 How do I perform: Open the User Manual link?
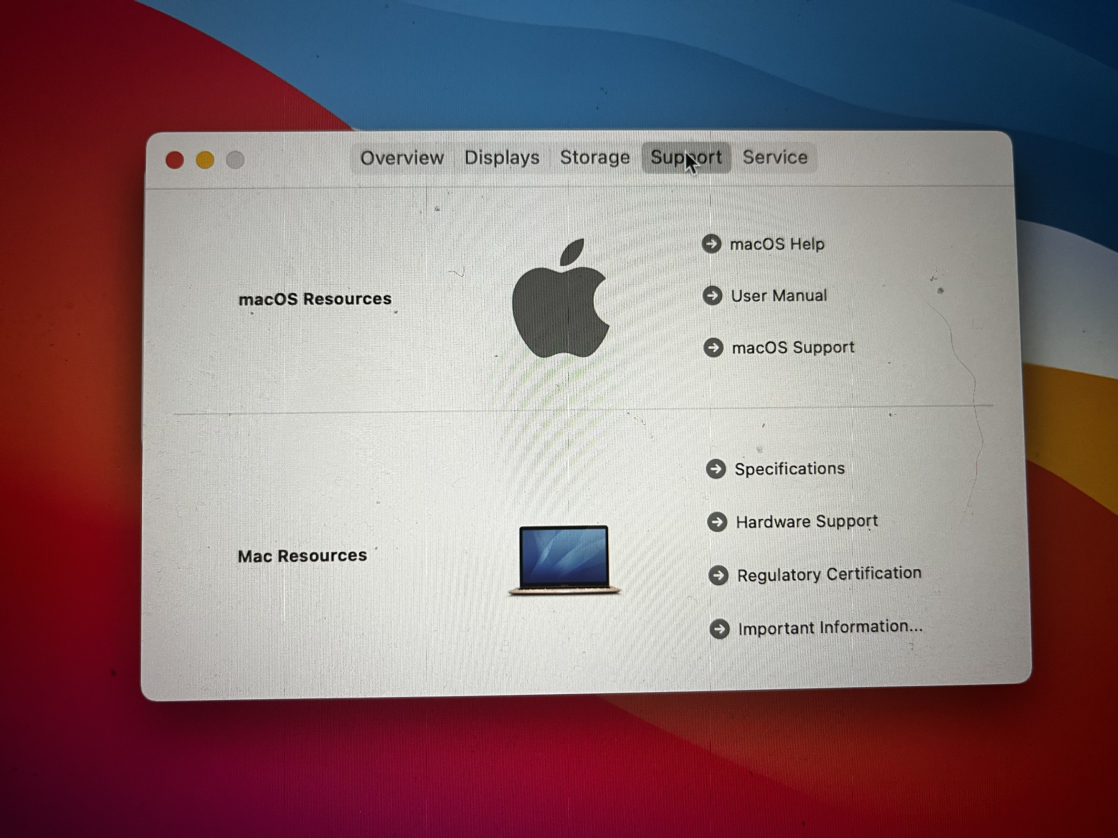click(x=779, y=295)
